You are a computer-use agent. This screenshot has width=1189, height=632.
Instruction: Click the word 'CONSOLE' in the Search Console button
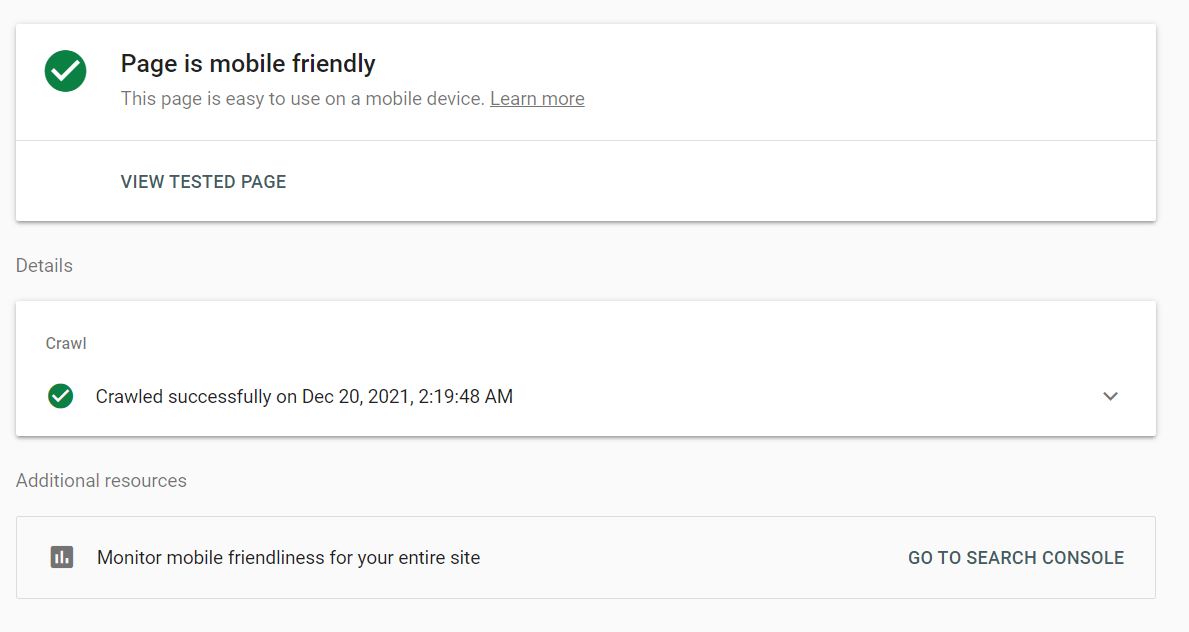pos(1083,558)
